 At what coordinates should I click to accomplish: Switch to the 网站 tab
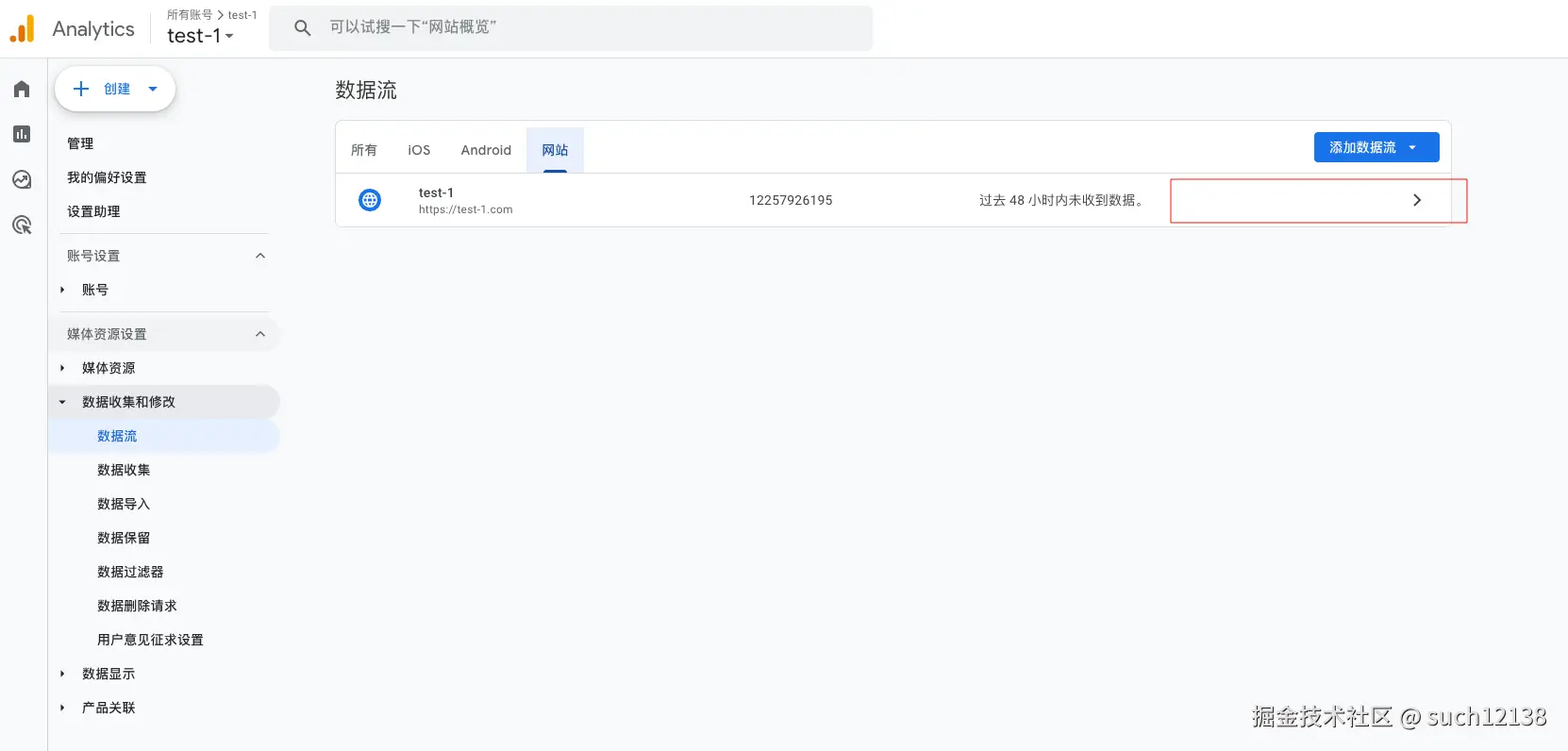pos(555,150)
